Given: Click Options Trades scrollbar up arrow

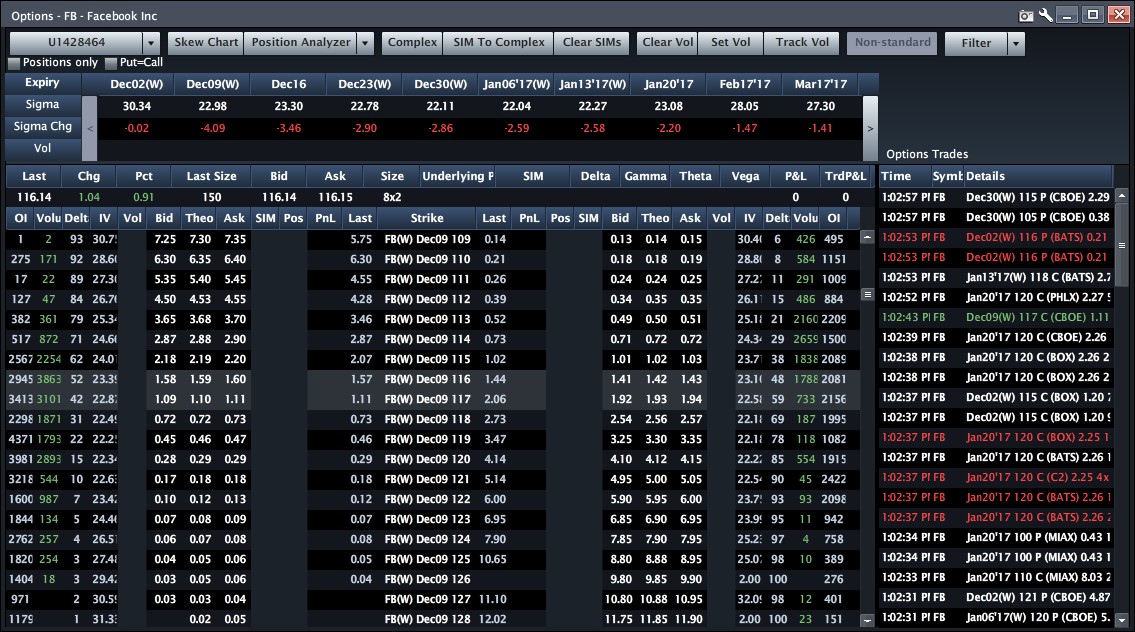Looking at the screenshot, I should (1124, 194).
